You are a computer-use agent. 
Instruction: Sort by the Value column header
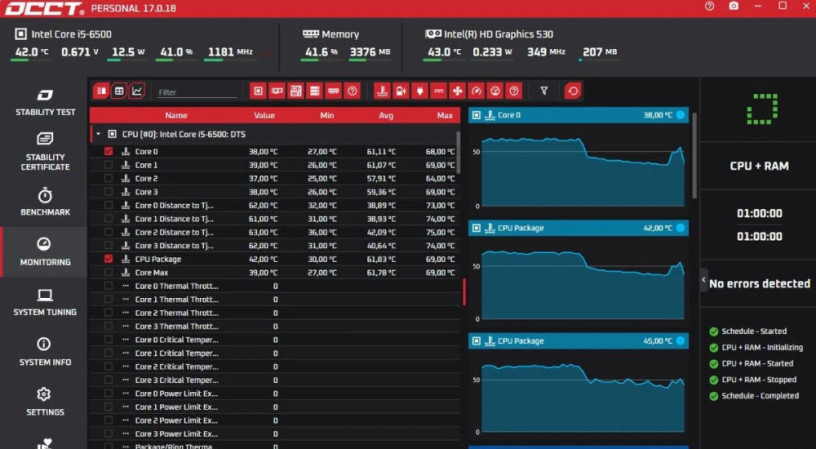[264, 116]
